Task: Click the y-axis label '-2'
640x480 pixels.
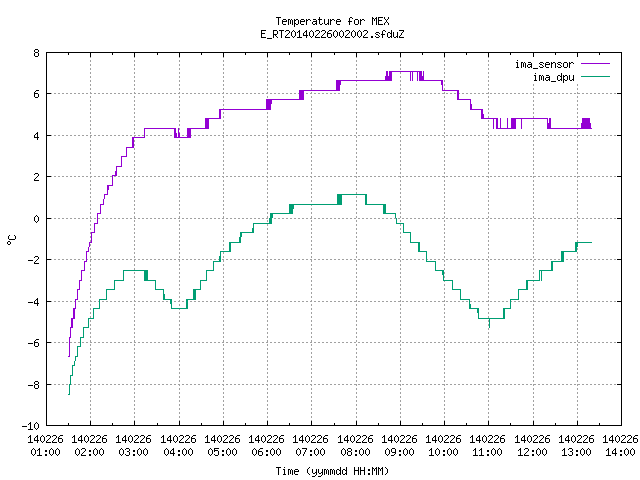Action: (33, 260)
